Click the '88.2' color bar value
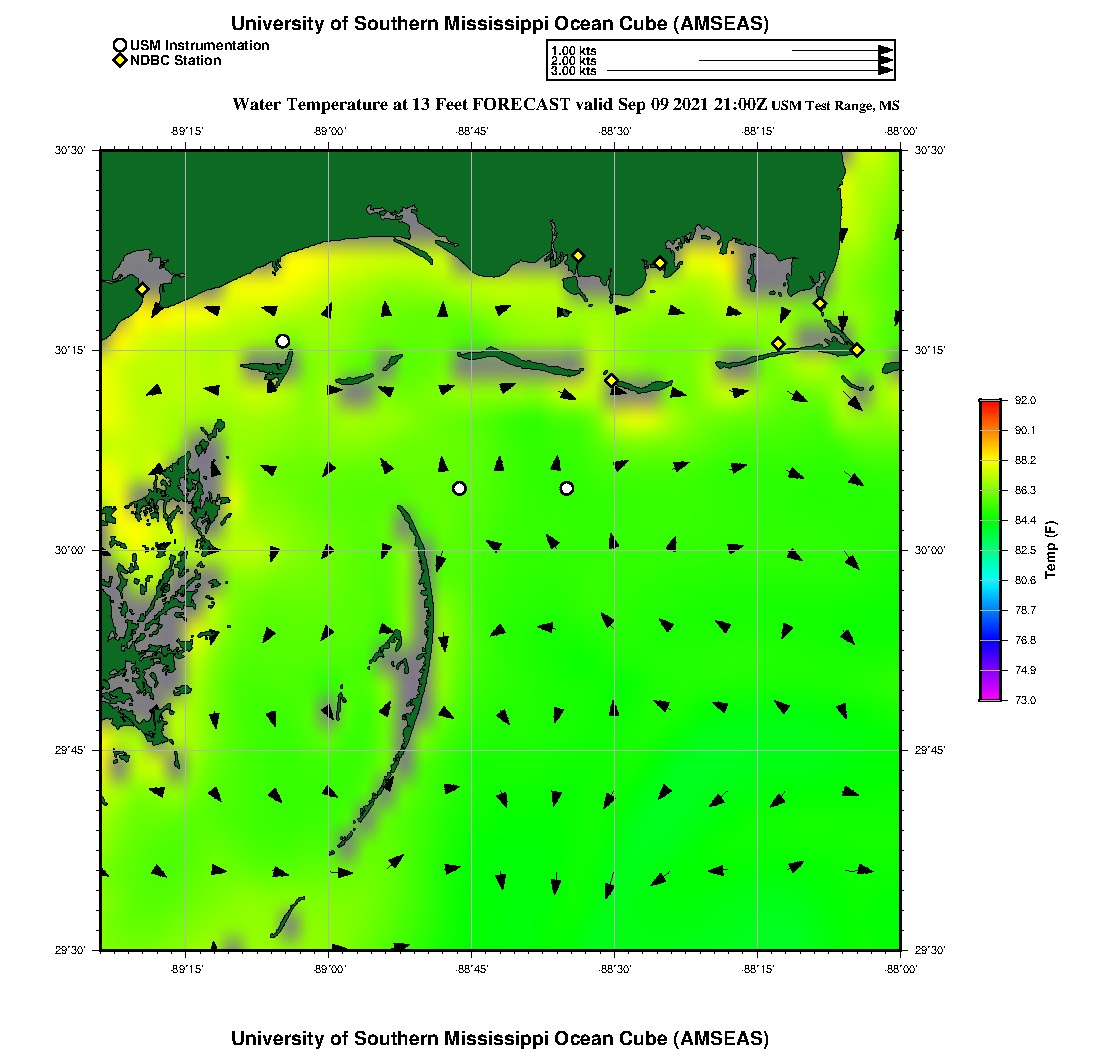The height and width of the screenshot is (1050, 1100). (1025, 460)
